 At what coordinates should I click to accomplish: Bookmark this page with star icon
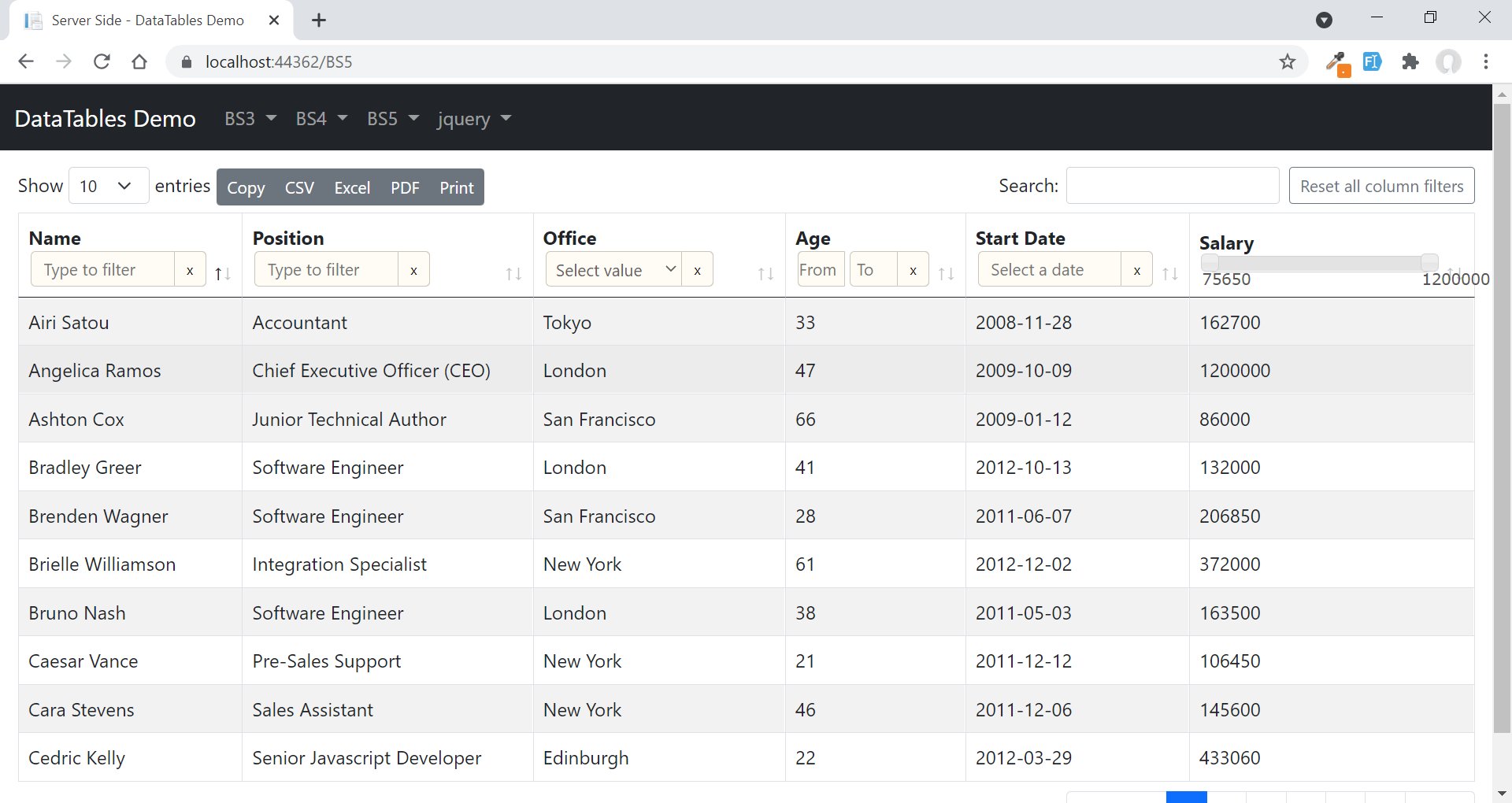point(1288,61)
